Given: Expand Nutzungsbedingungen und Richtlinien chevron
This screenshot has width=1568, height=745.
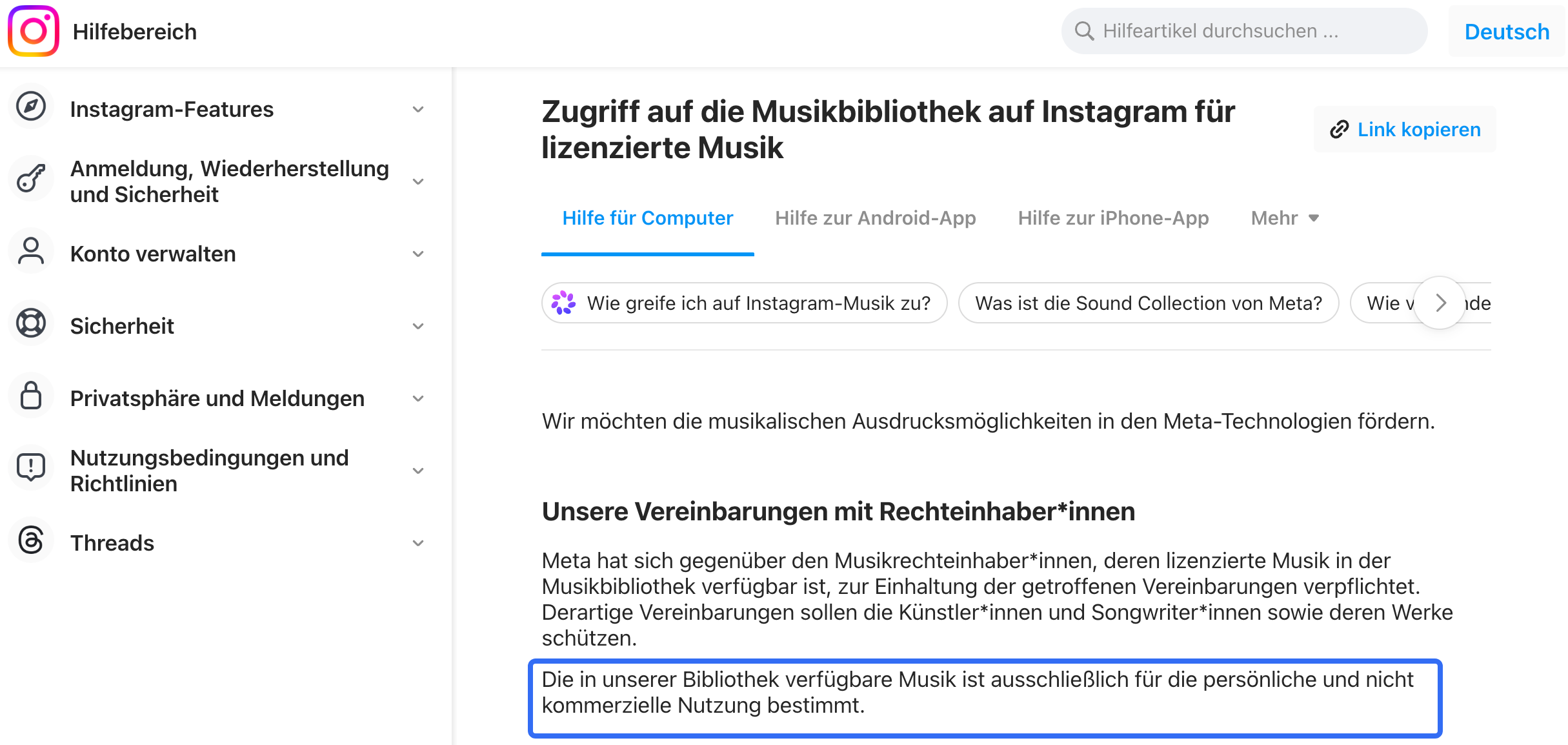Looking at the screenshot, I should pos(418,471).
